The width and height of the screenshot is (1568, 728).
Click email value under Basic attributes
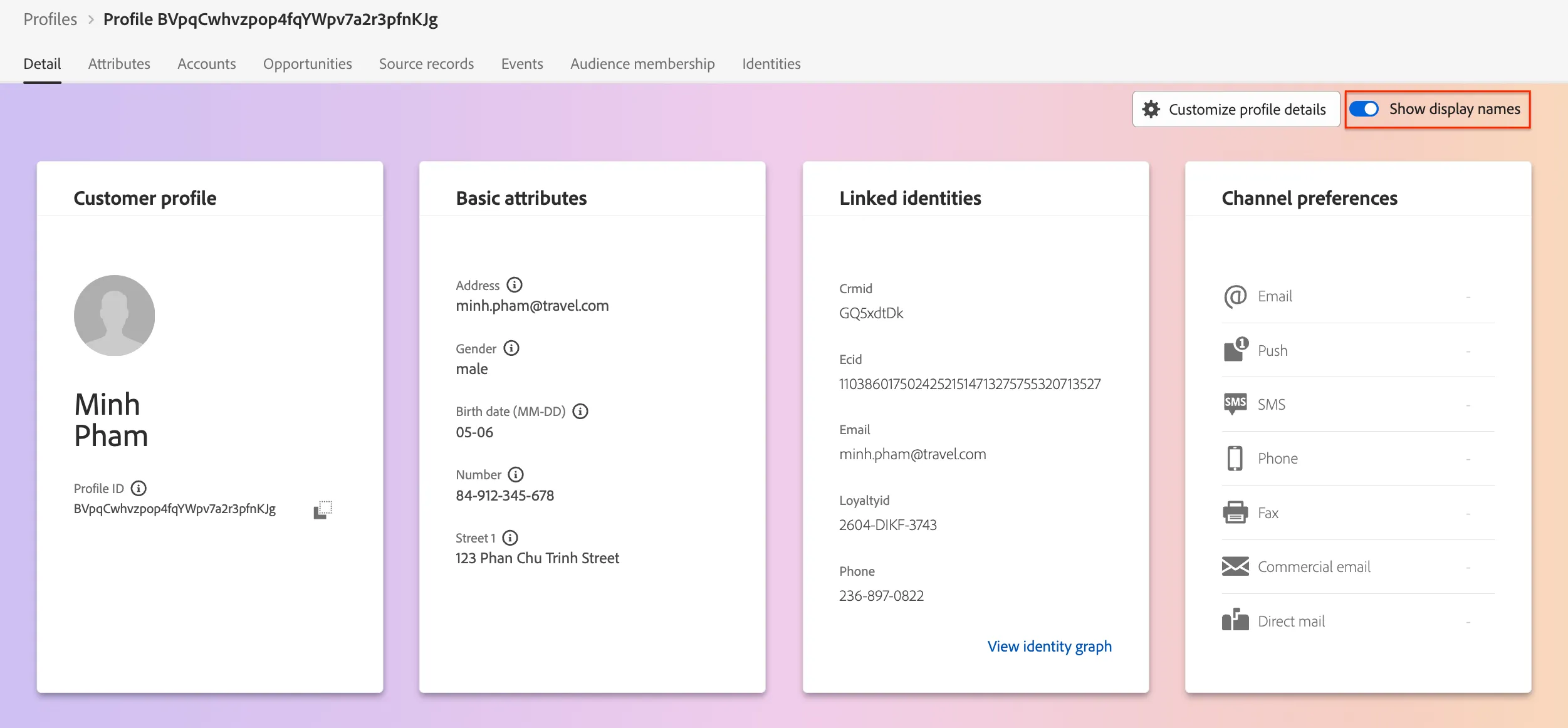coord(532,306)
